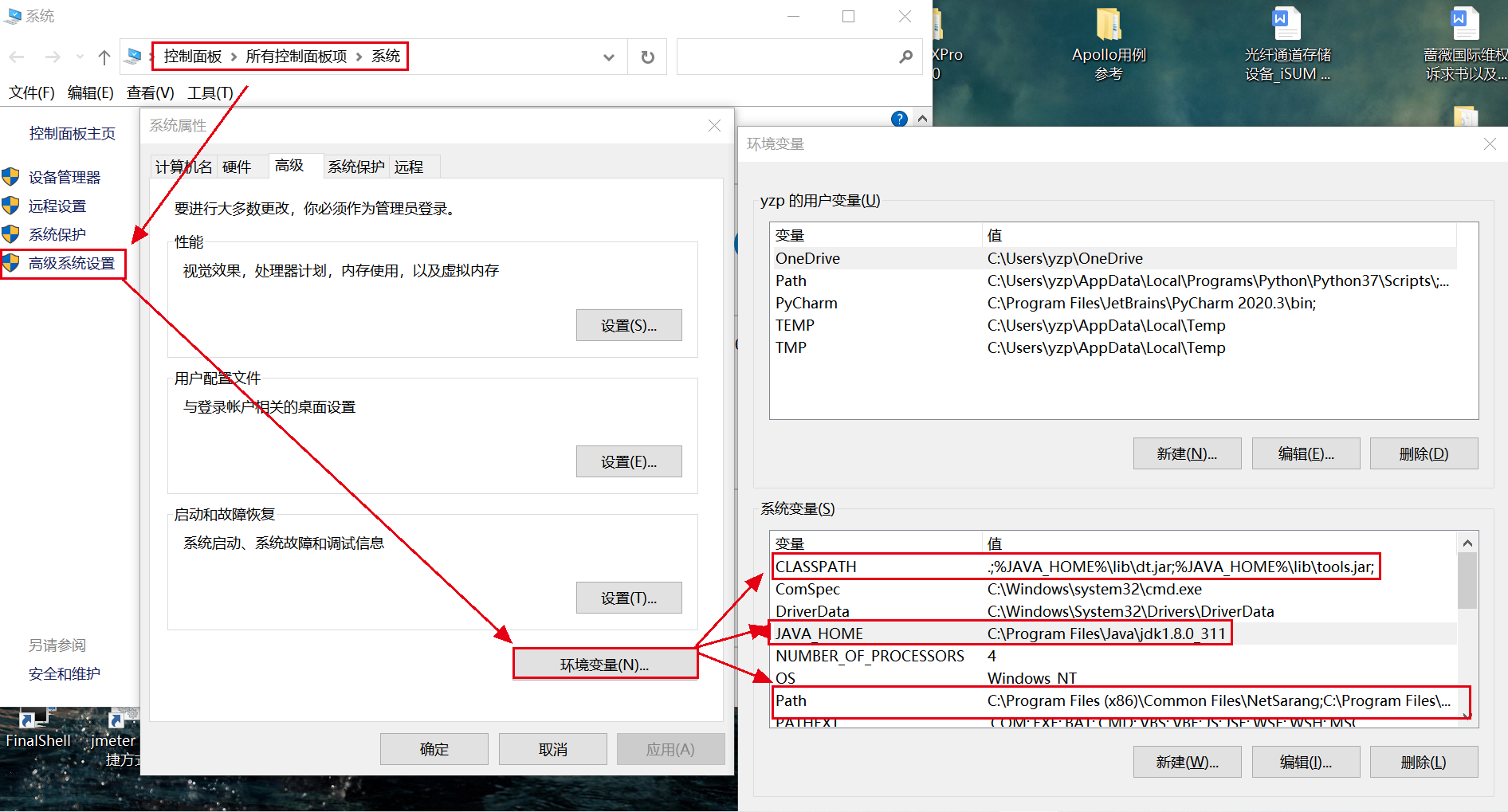Select the CLASSPATH system variable row
Image resolution: width=1508 pixels, height=812 pixels.
pyautogui.click(x=1113, y=567)
